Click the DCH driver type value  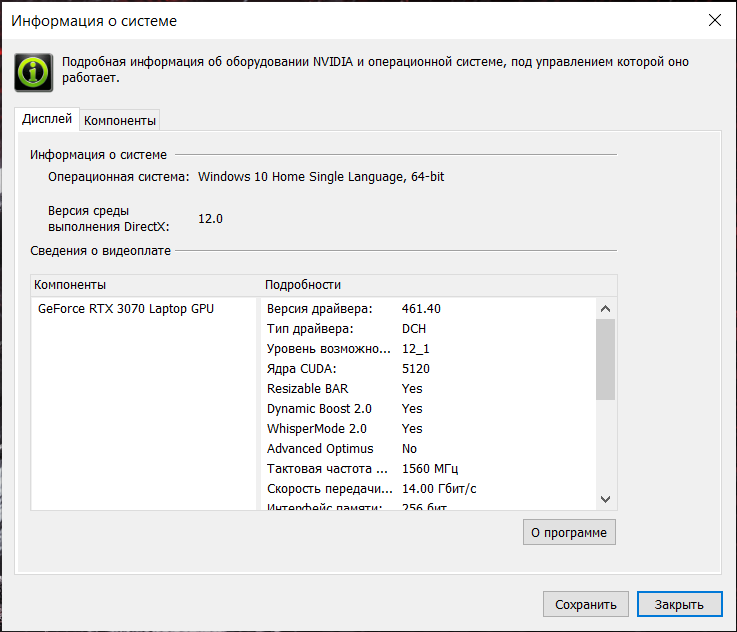pos(414,329)
